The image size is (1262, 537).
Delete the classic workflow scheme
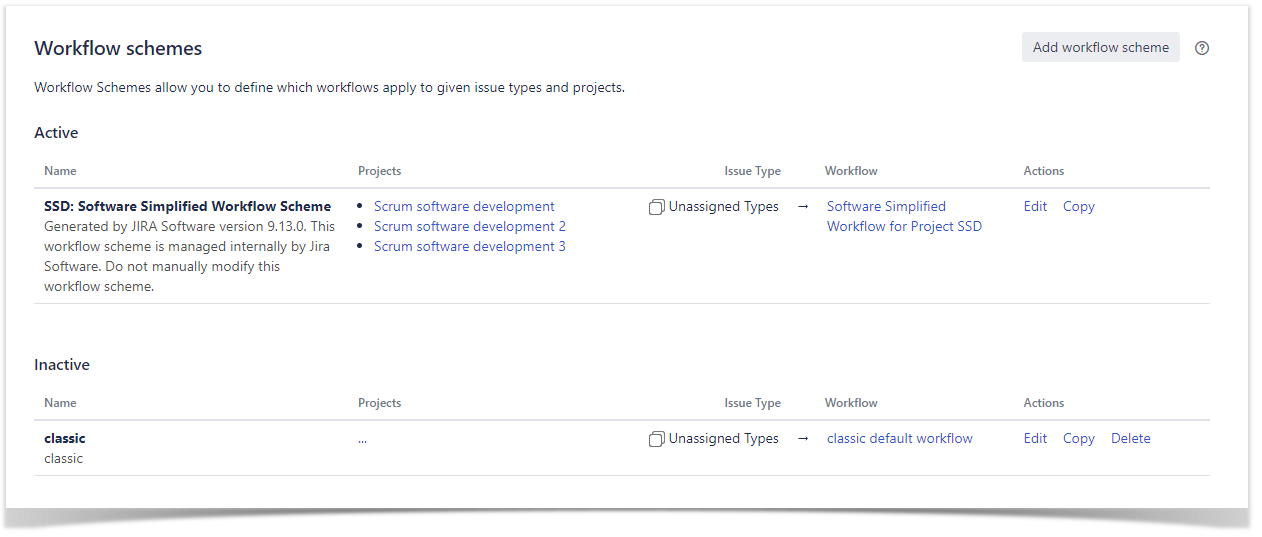[1130, 439]
